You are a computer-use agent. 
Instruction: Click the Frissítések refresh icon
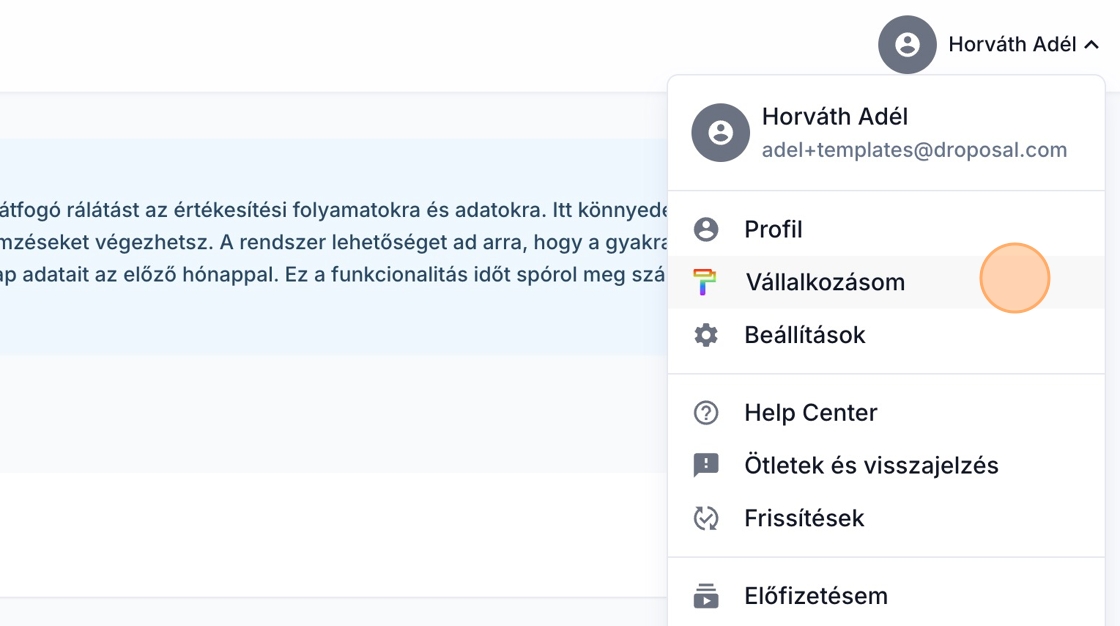(706, 518)
